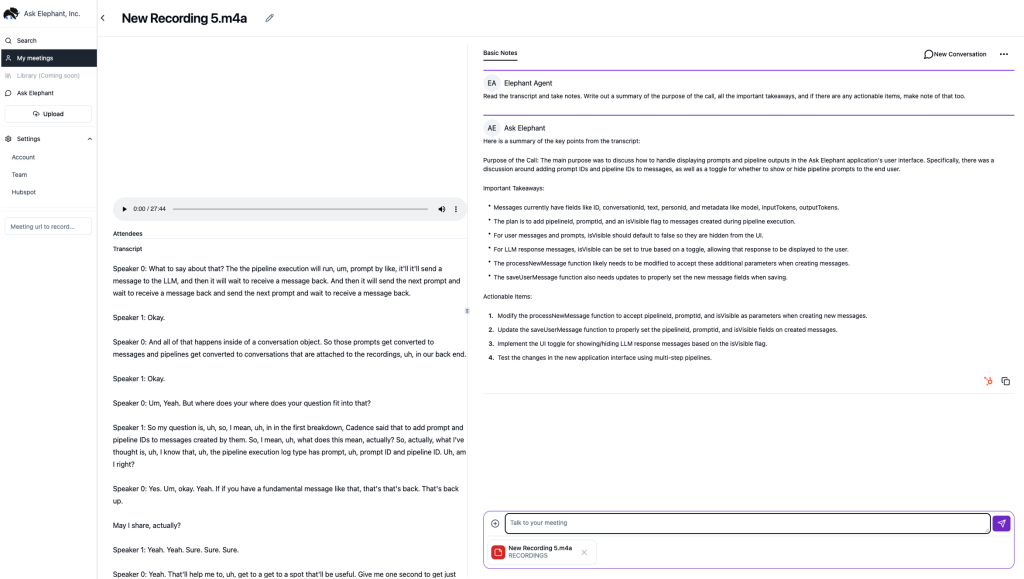Open audio player more options menu
This screenshot has height=579, width=1024.
click(456, 210)
